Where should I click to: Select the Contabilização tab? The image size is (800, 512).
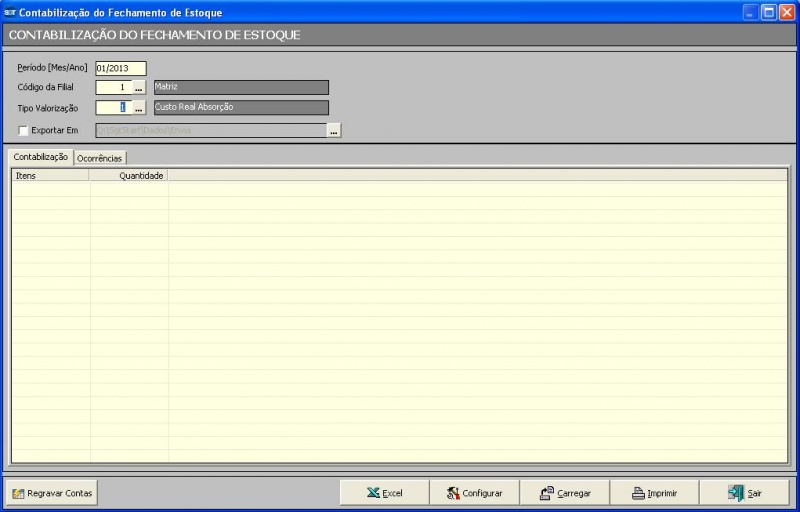40,157
